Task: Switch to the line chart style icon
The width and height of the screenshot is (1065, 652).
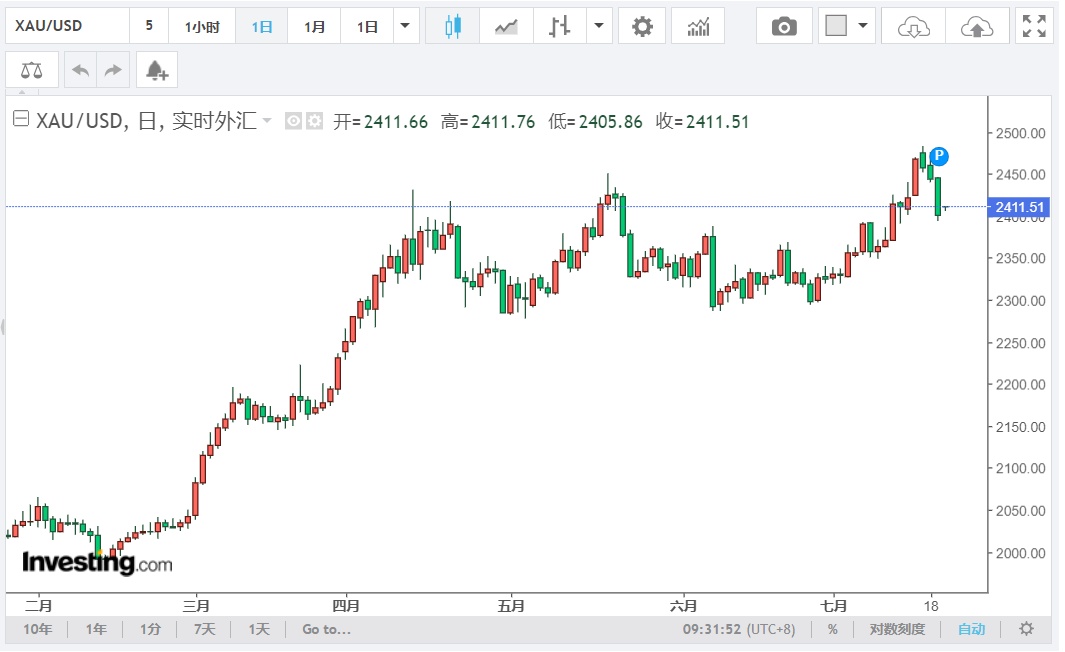Action: click(506, 27)
